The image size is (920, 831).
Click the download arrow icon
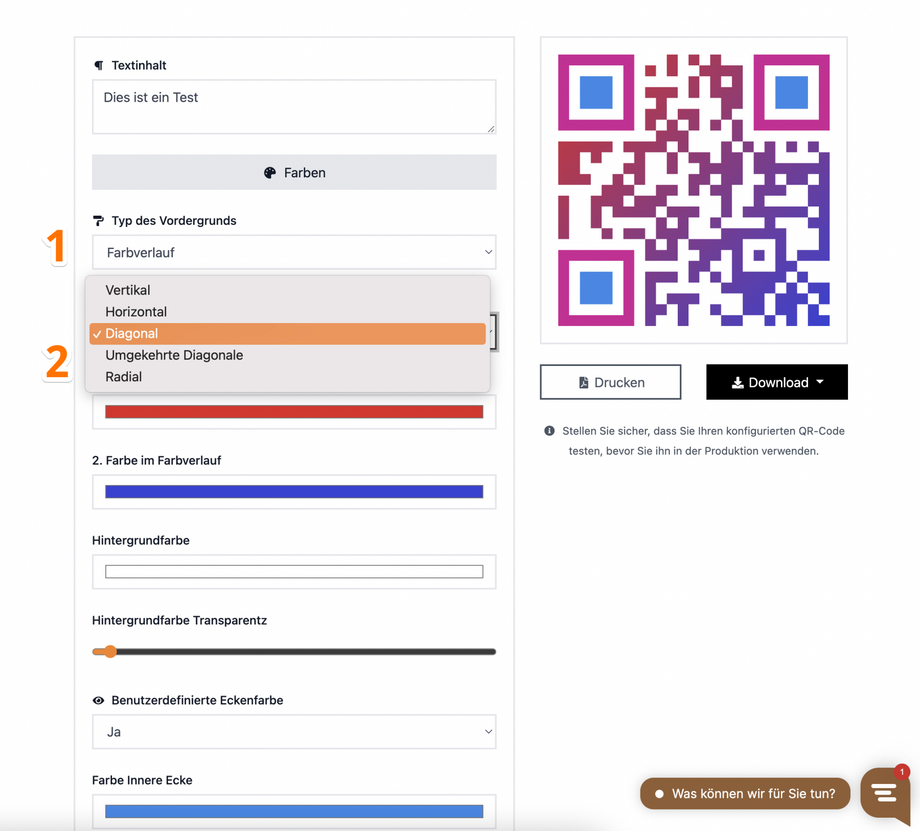point(737,383)
